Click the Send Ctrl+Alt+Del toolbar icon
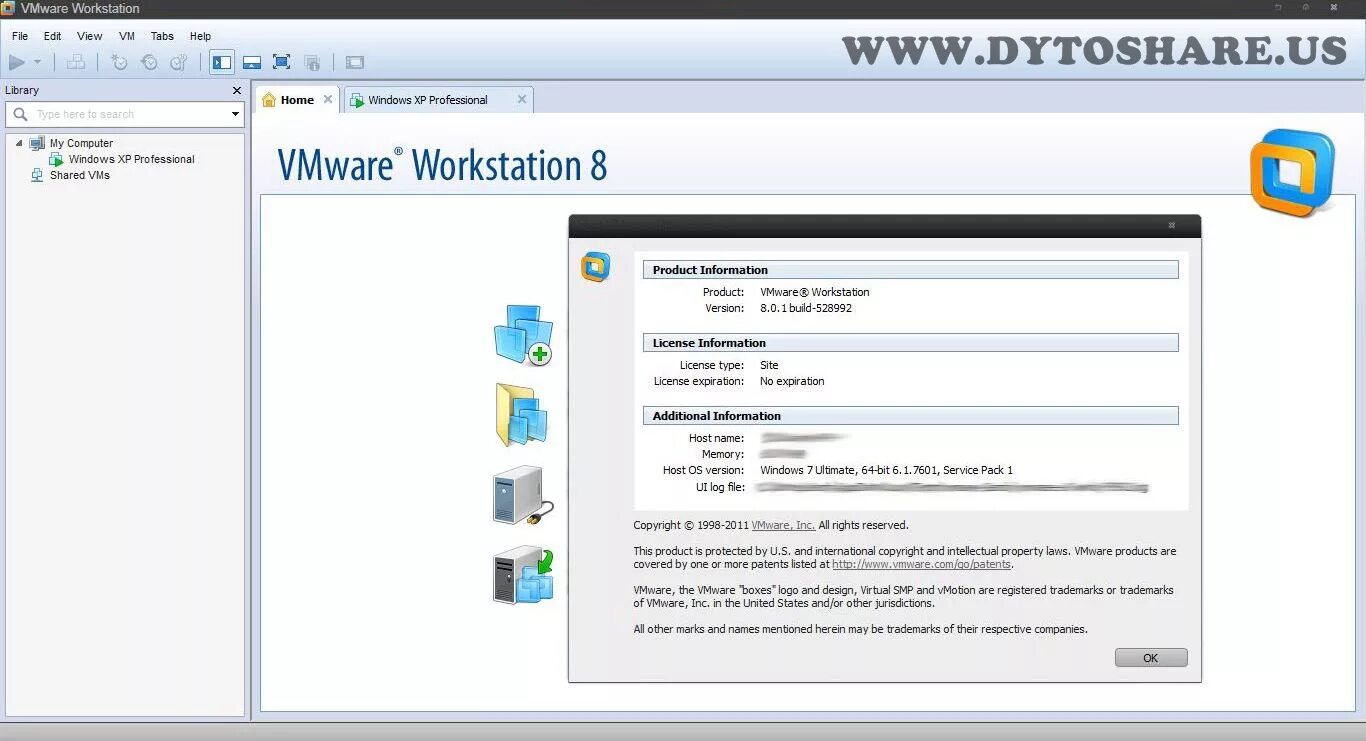Viewport: 1366px width, 741px height. (76, 62)
